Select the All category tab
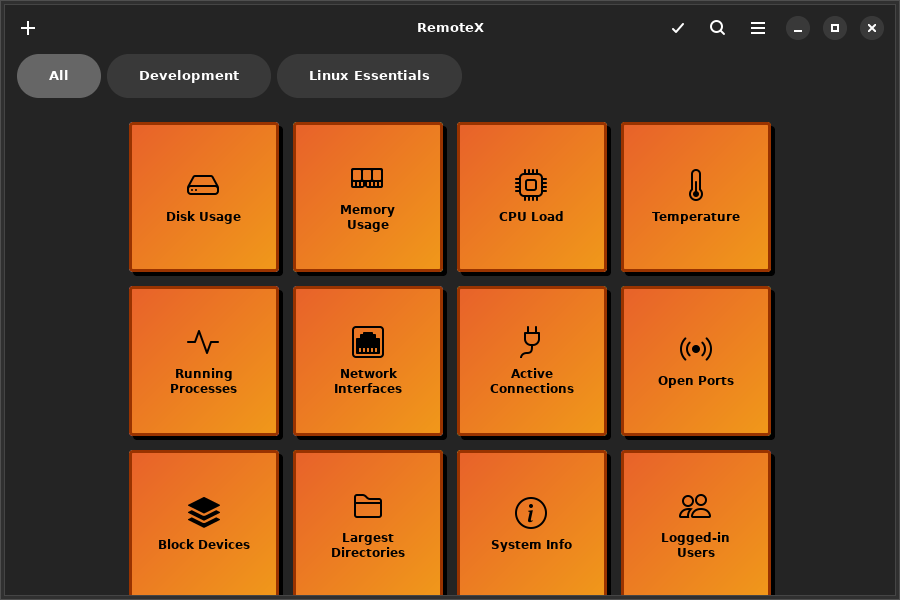900x600 pixels. coord(59,76)
